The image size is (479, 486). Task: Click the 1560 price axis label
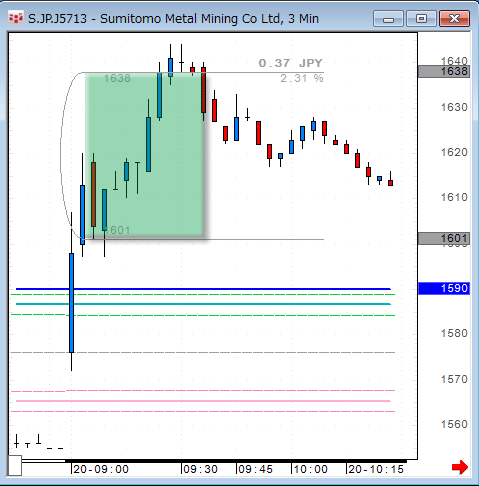[x=454, y=424]
